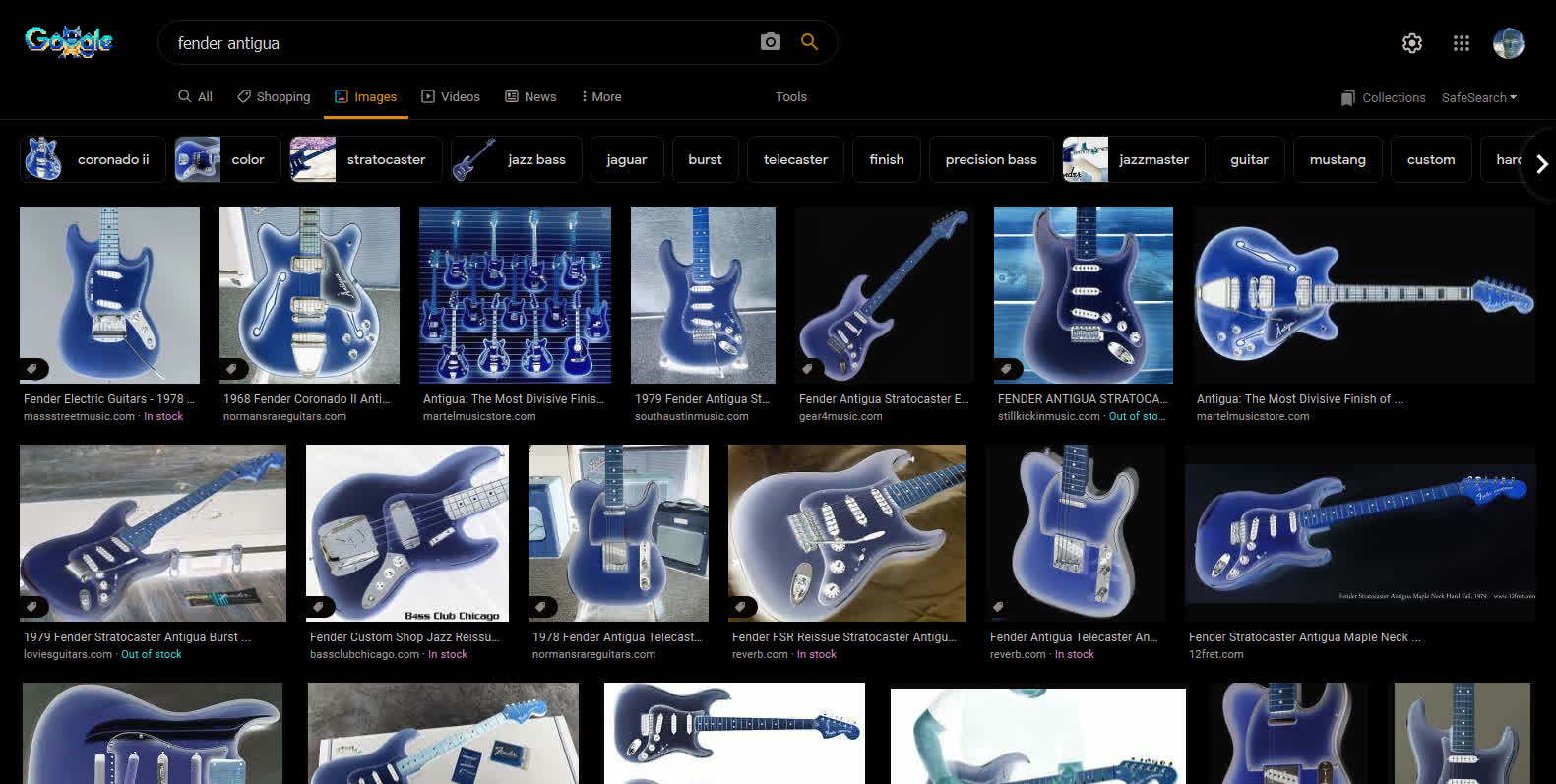Select the custom filter chip

coord(1431,159)
